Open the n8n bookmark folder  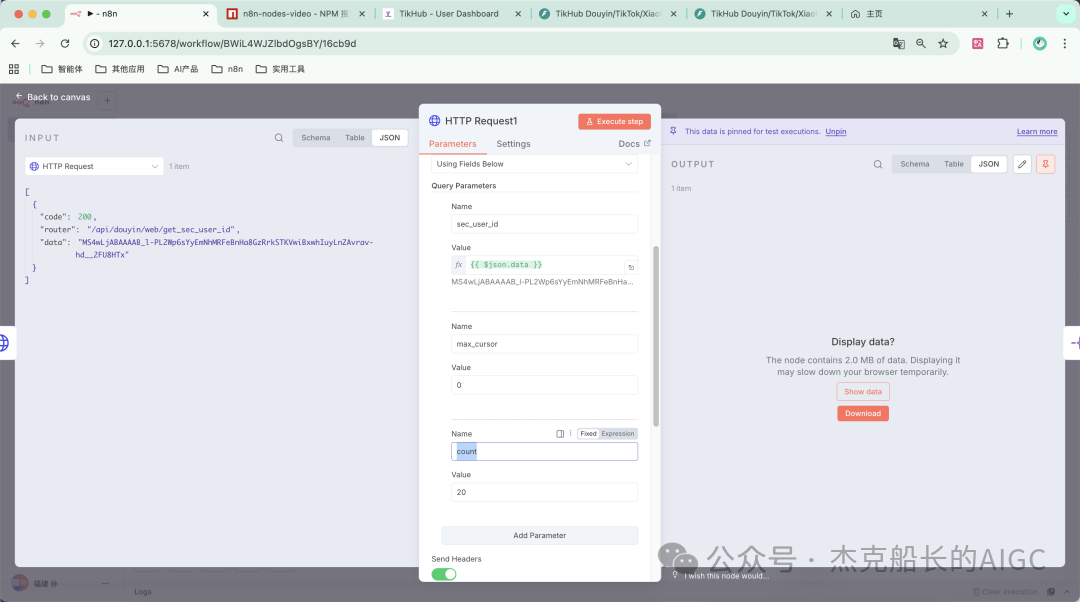[x=227, y=69]
